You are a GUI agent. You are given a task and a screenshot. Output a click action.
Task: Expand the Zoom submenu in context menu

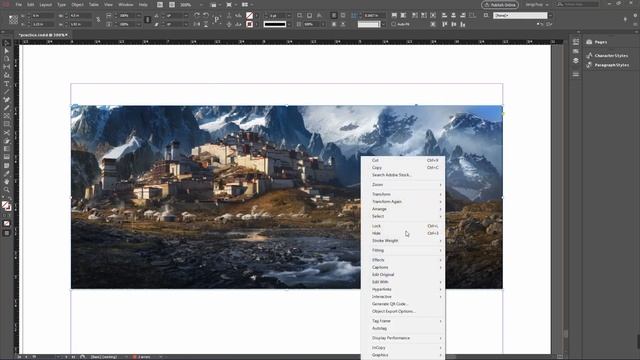403,185
